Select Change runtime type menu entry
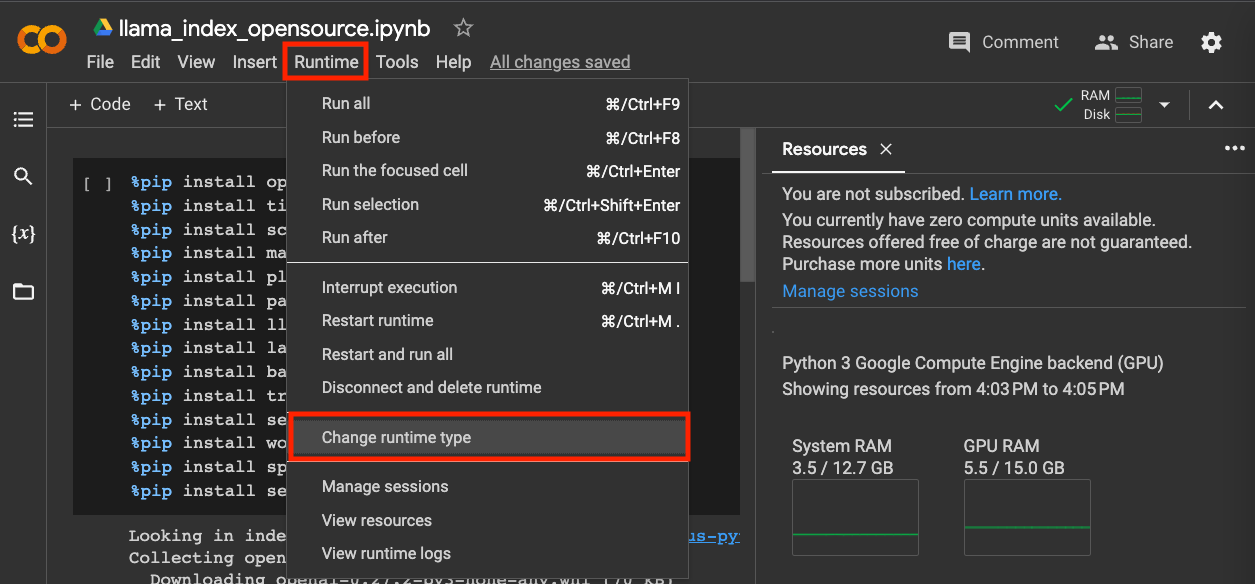This screenshot has height=584, width=1255. click(x=396, y=438)
